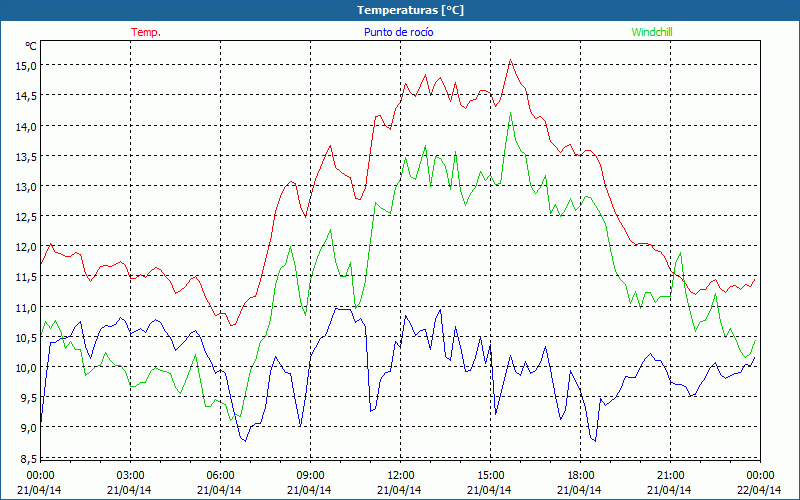Click the 13,5 y-axis value
Viewport: 800px width, 500px height.
[x=26, y=156]
